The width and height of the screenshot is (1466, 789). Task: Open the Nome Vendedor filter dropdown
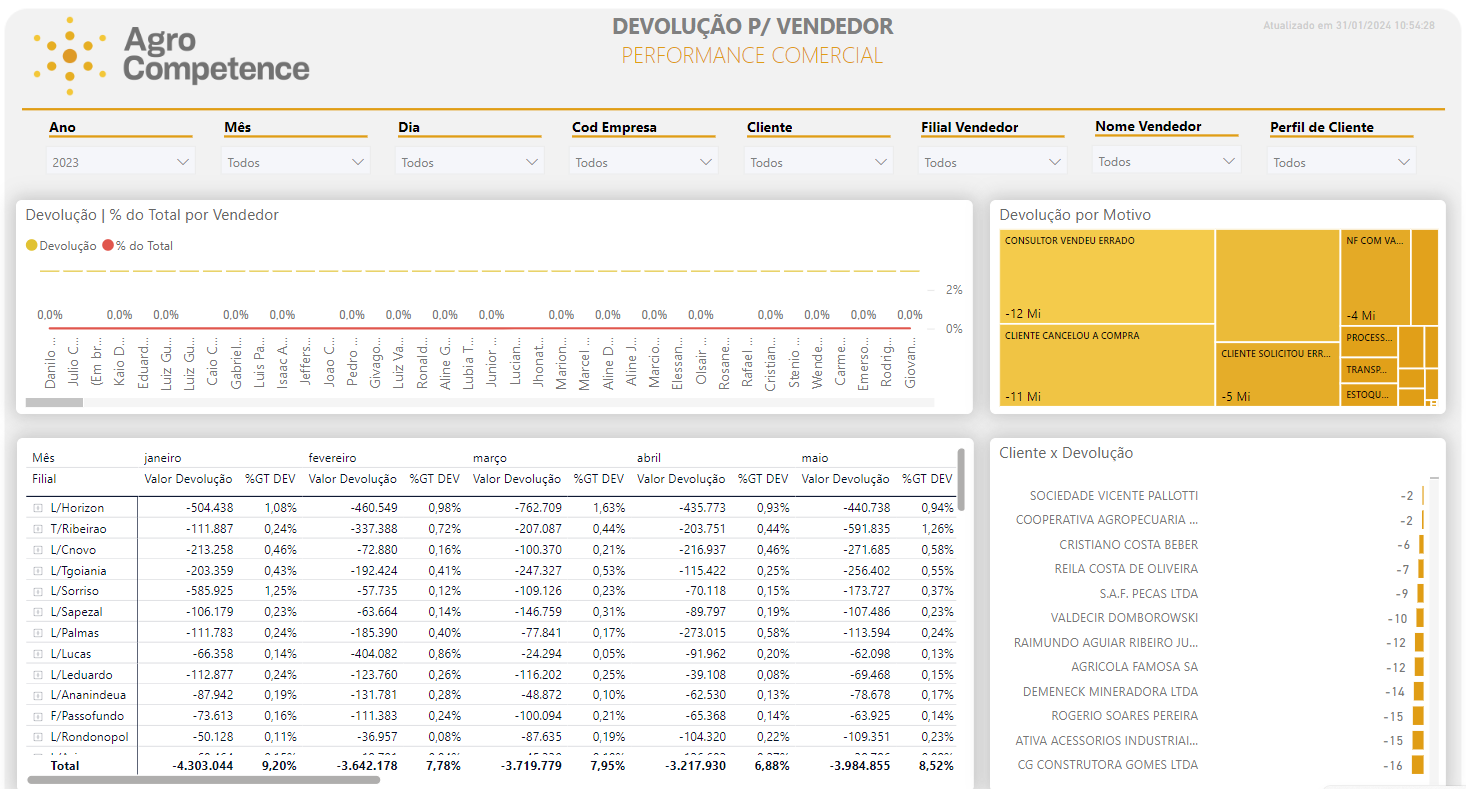(x=1166, y=161)
